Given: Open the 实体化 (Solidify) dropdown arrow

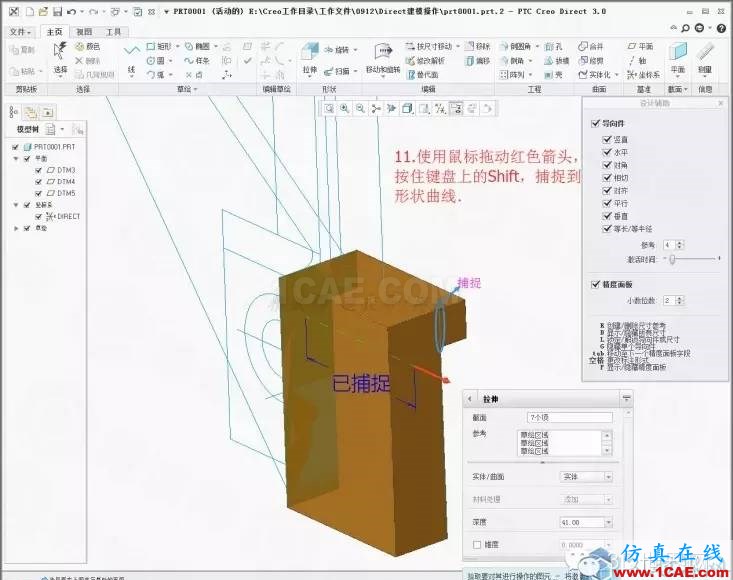Looking at the screenshot, I should tap(617, 75).
